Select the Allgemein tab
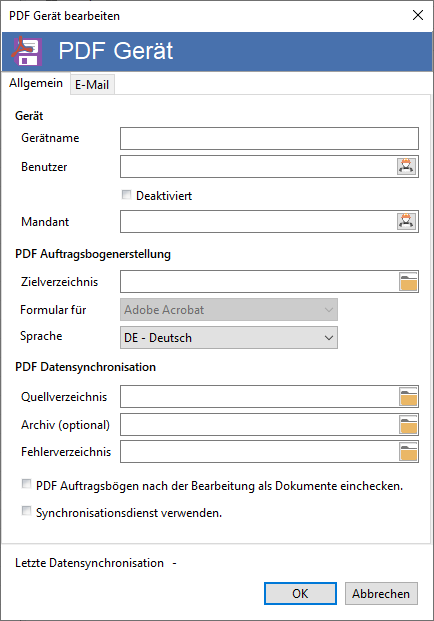The image size is (434, 621). pos(36,83)
